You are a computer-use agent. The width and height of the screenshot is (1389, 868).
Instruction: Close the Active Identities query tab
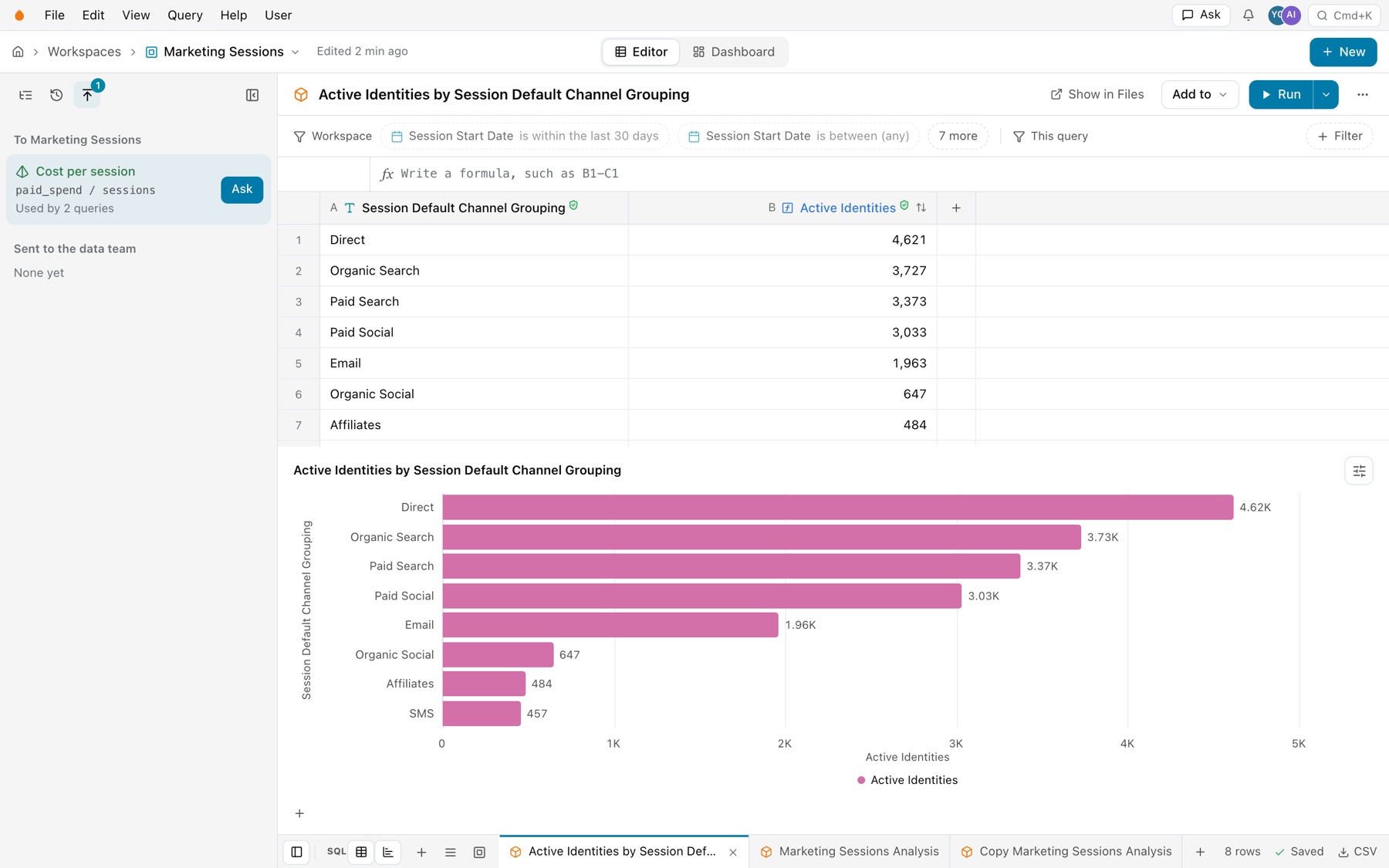[733, 853]
